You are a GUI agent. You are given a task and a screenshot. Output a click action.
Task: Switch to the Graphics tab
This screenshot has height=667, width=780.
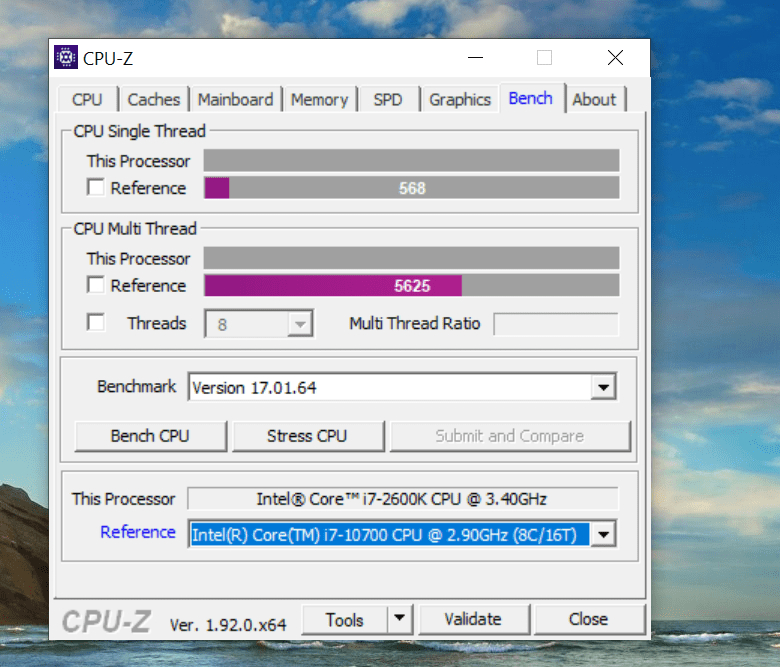[460, 99]
